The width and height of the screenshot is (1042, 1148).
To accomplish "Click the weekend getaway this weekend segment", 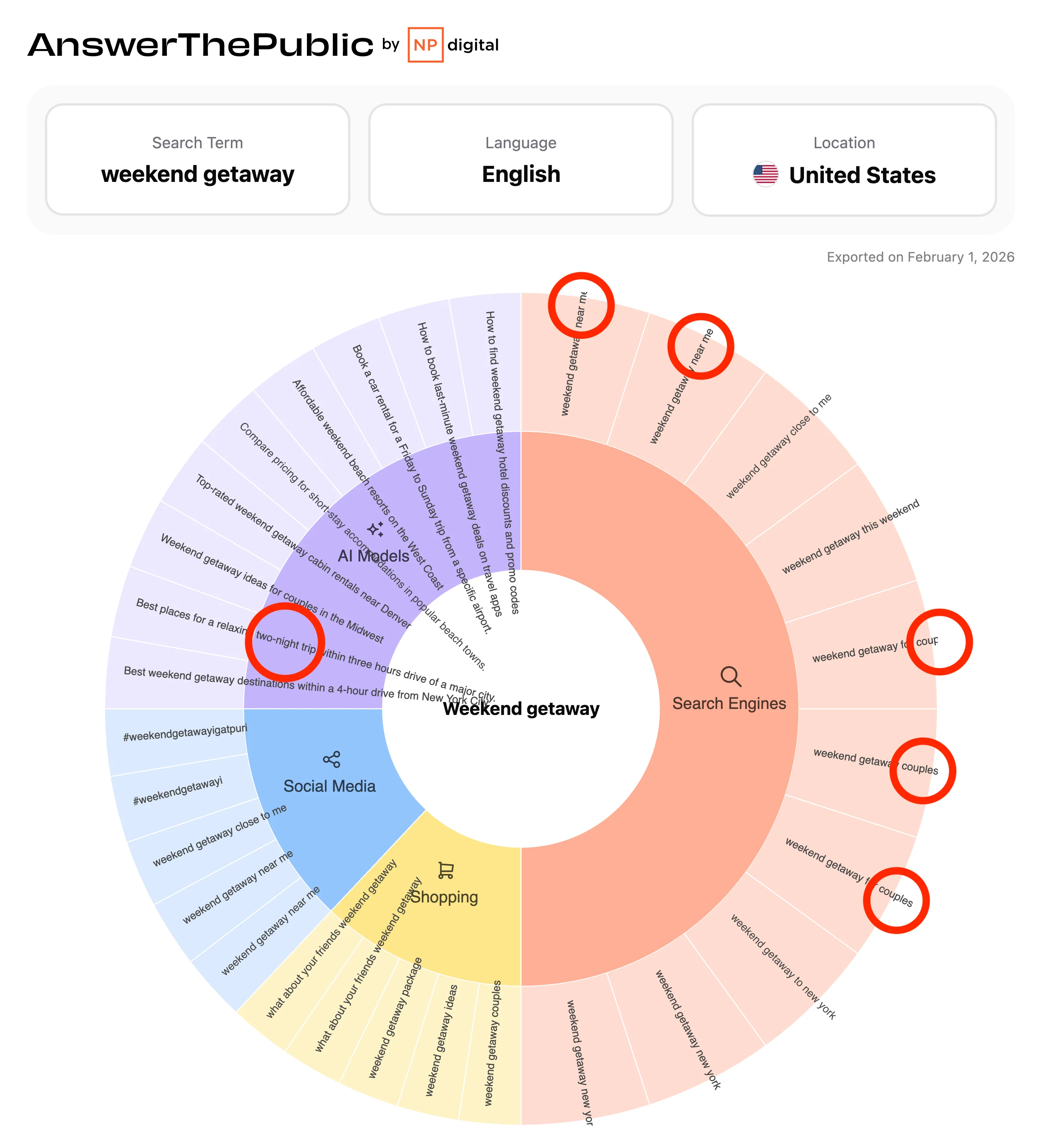I will [x=850, y=536].
